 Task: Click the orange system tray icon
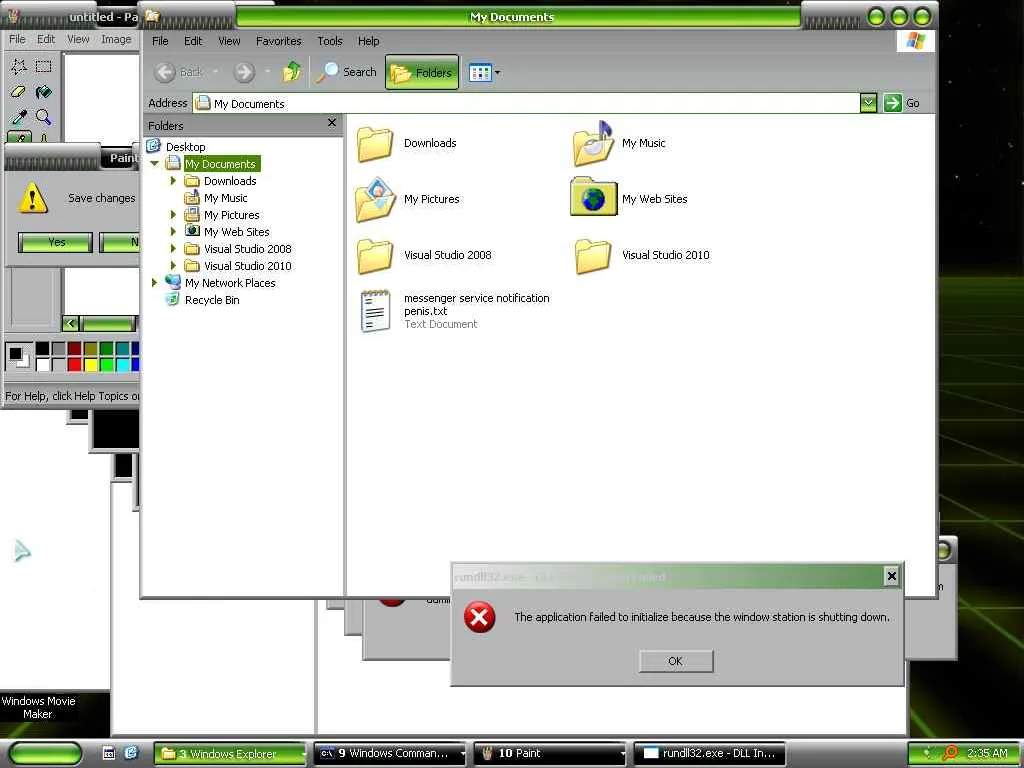click(x=951, y=753)
